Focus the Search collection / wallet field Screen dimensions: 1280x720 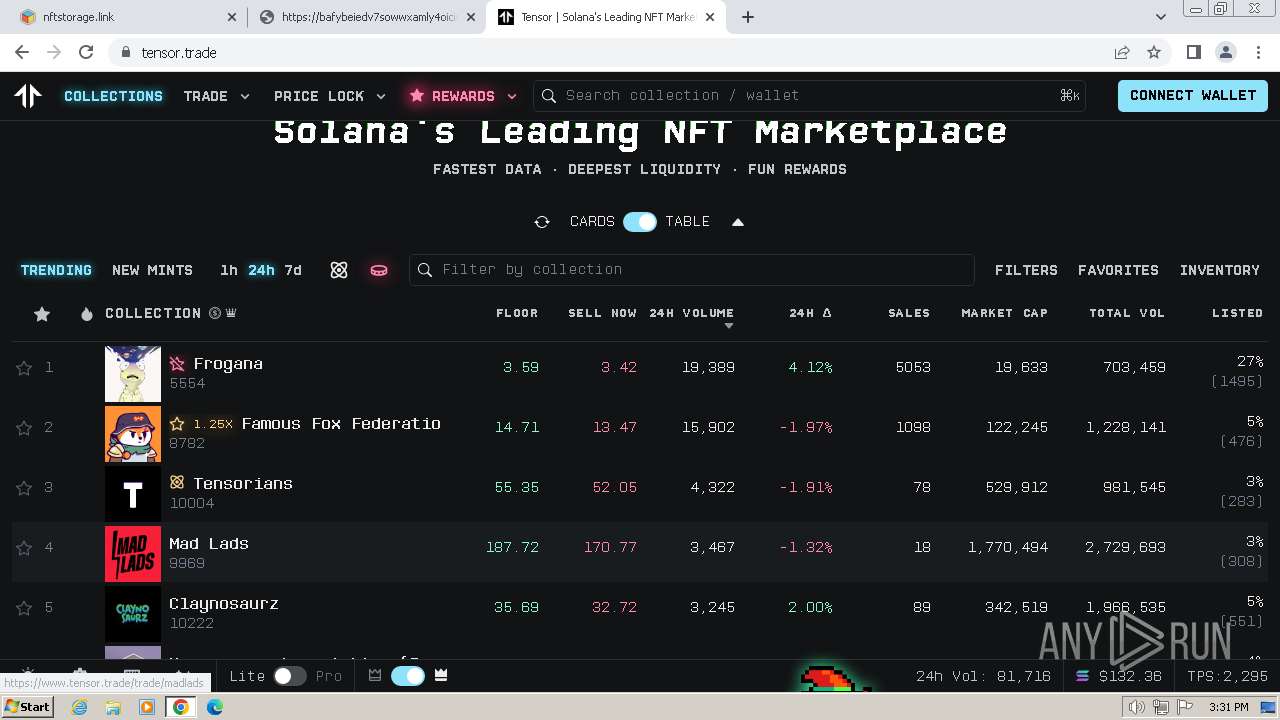[x=810, y=96]
